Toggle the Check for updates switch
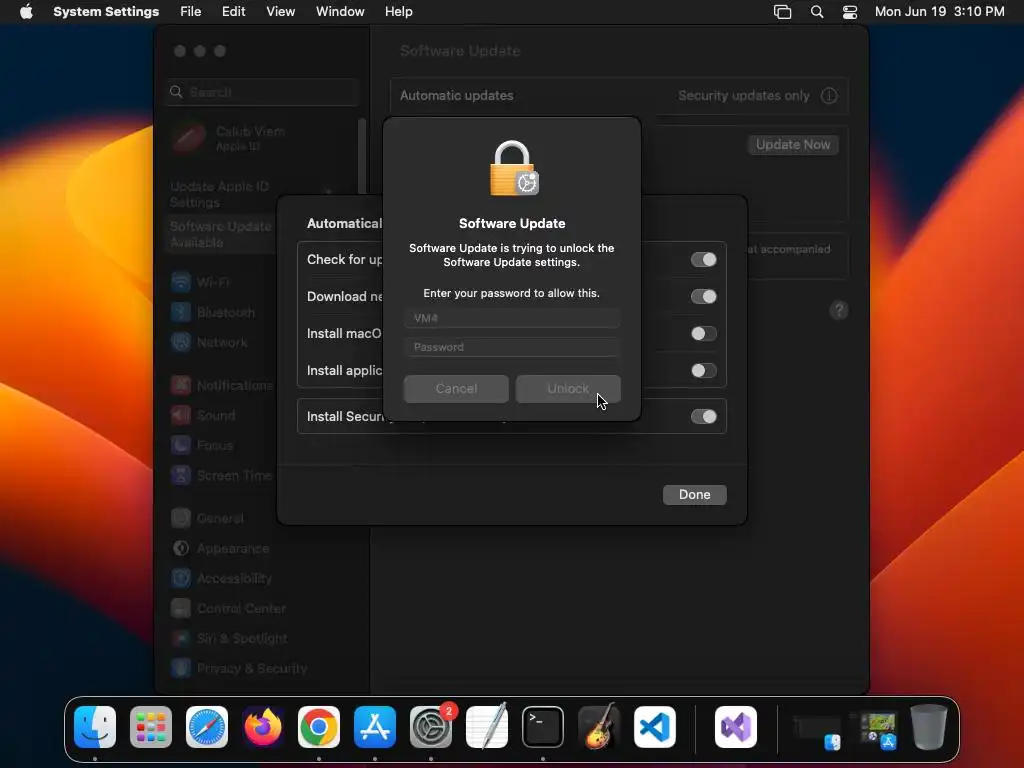This screenshot has width=1024, height=768. 703,259
